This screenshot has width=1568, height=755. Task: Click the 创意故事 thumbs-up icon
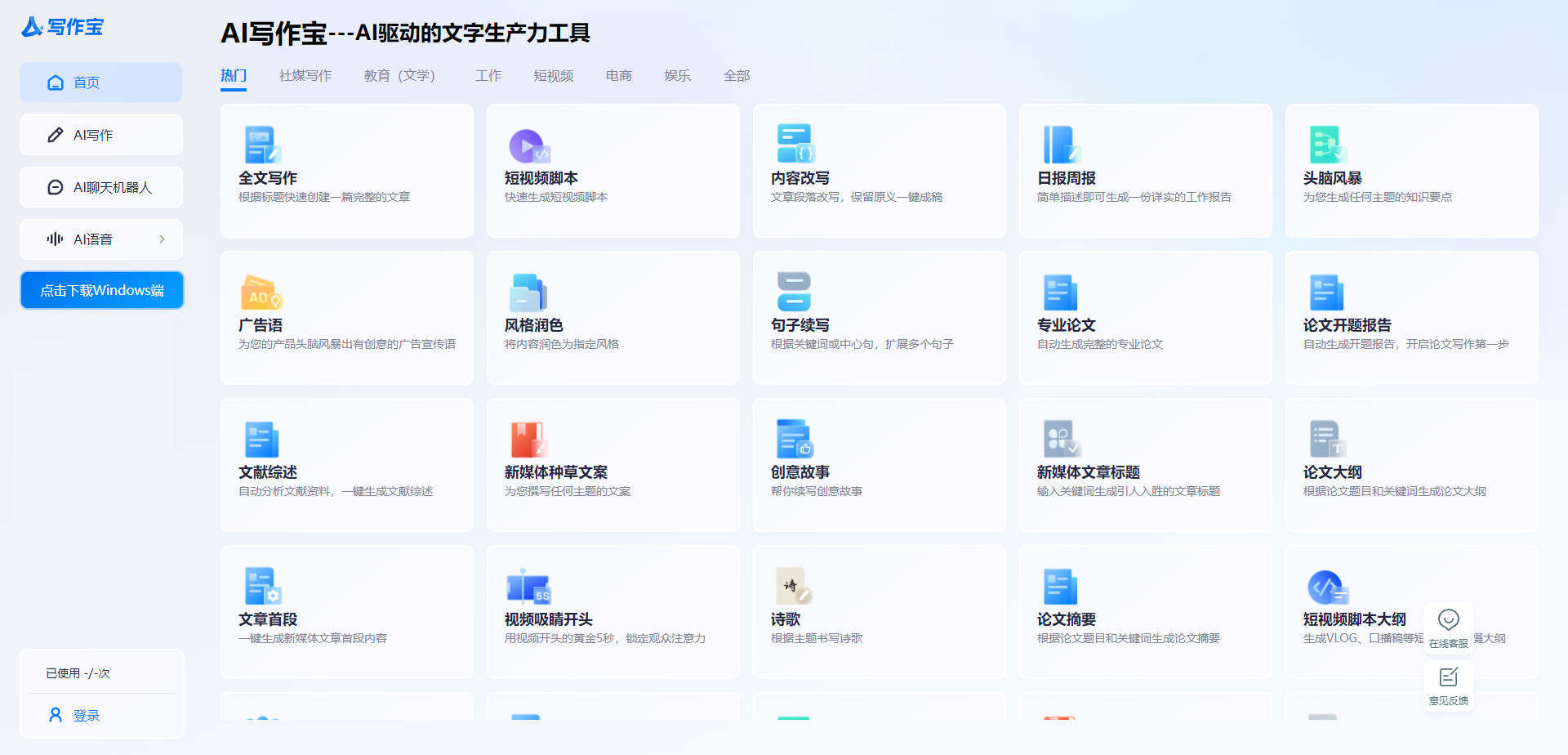[795, 439]
